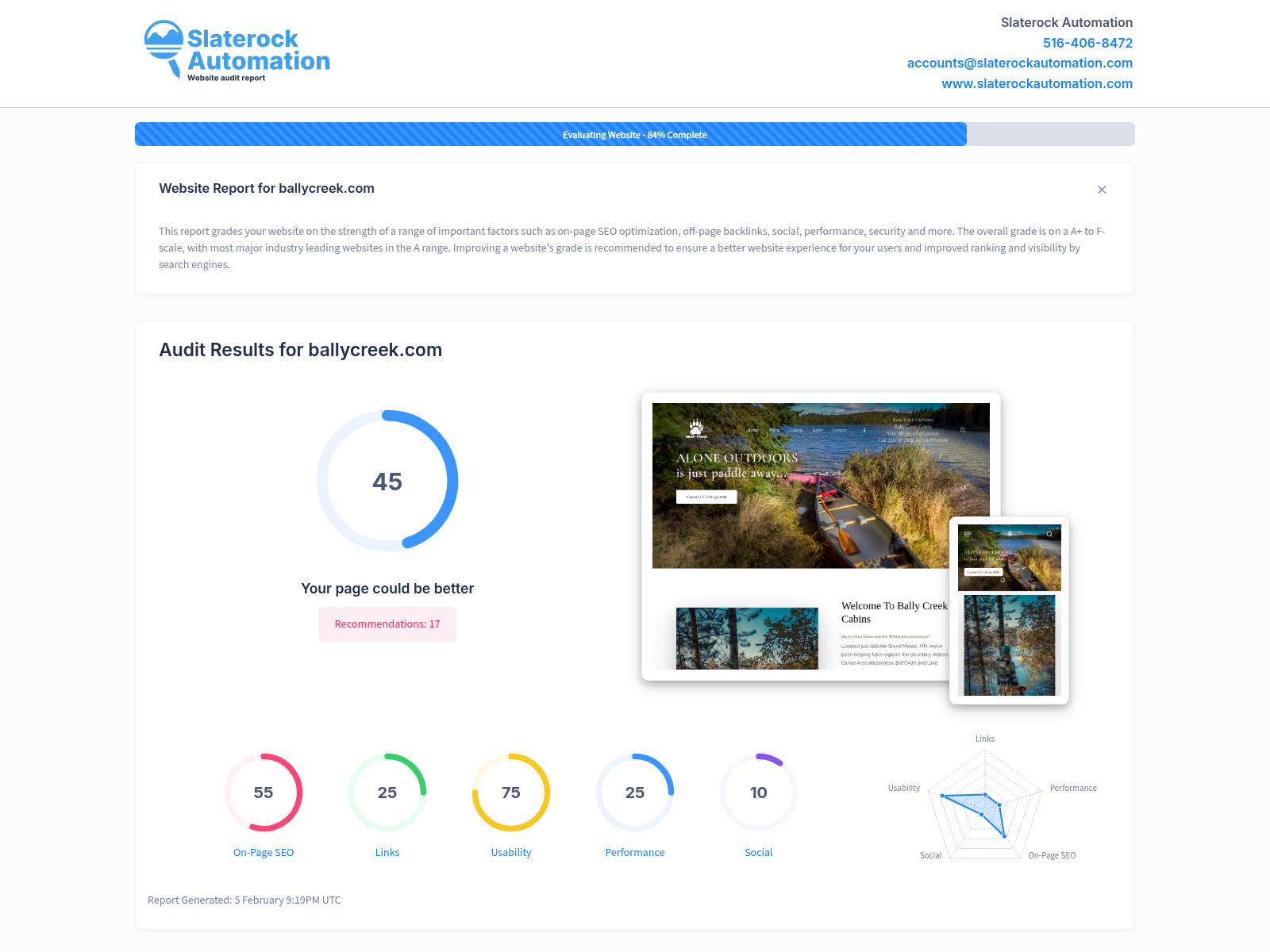Click the radar chart Links axis label

tap(985, 739)
